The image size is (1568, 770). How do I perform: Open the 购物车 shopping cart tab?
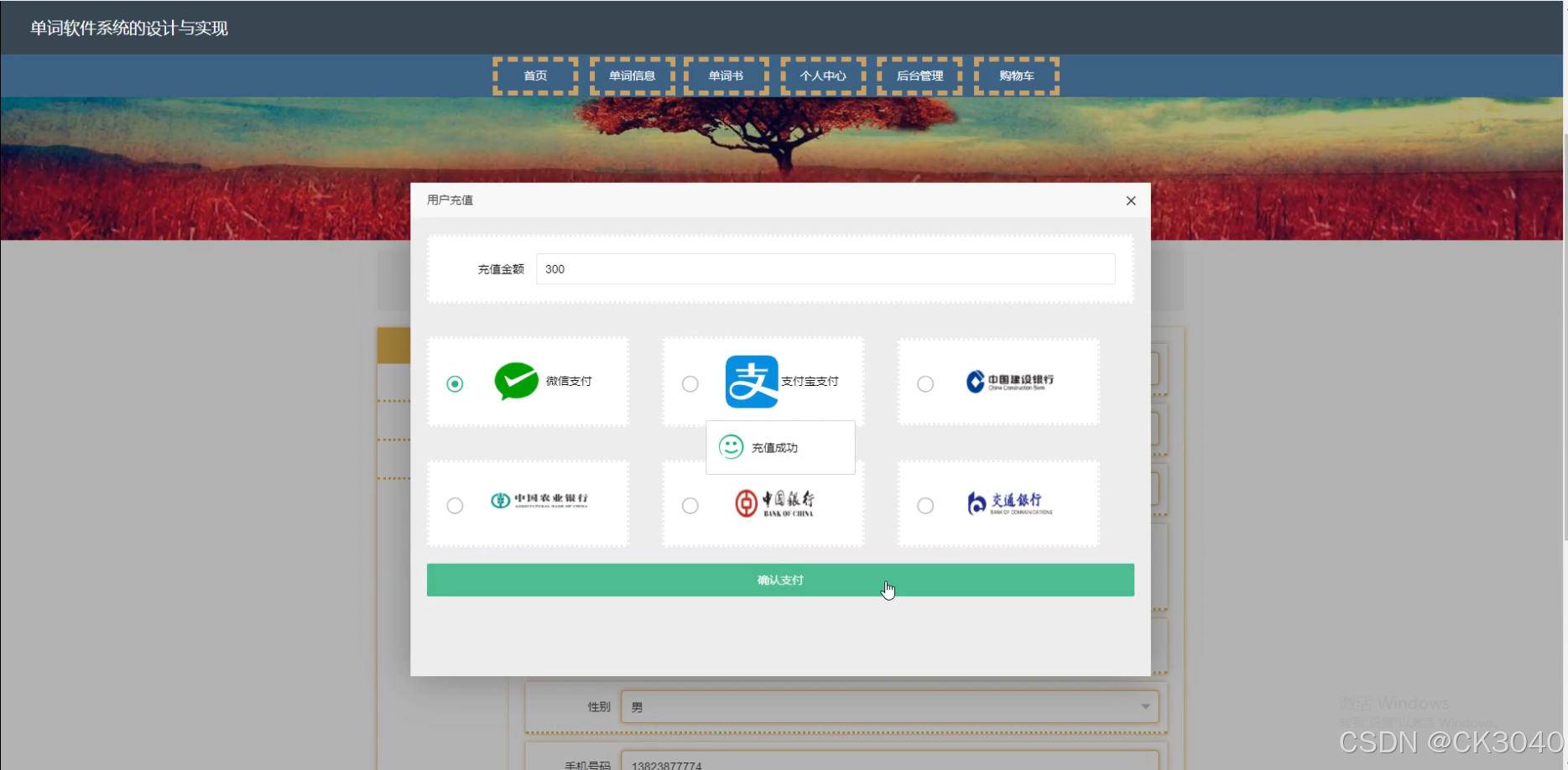pos(1016,75)
